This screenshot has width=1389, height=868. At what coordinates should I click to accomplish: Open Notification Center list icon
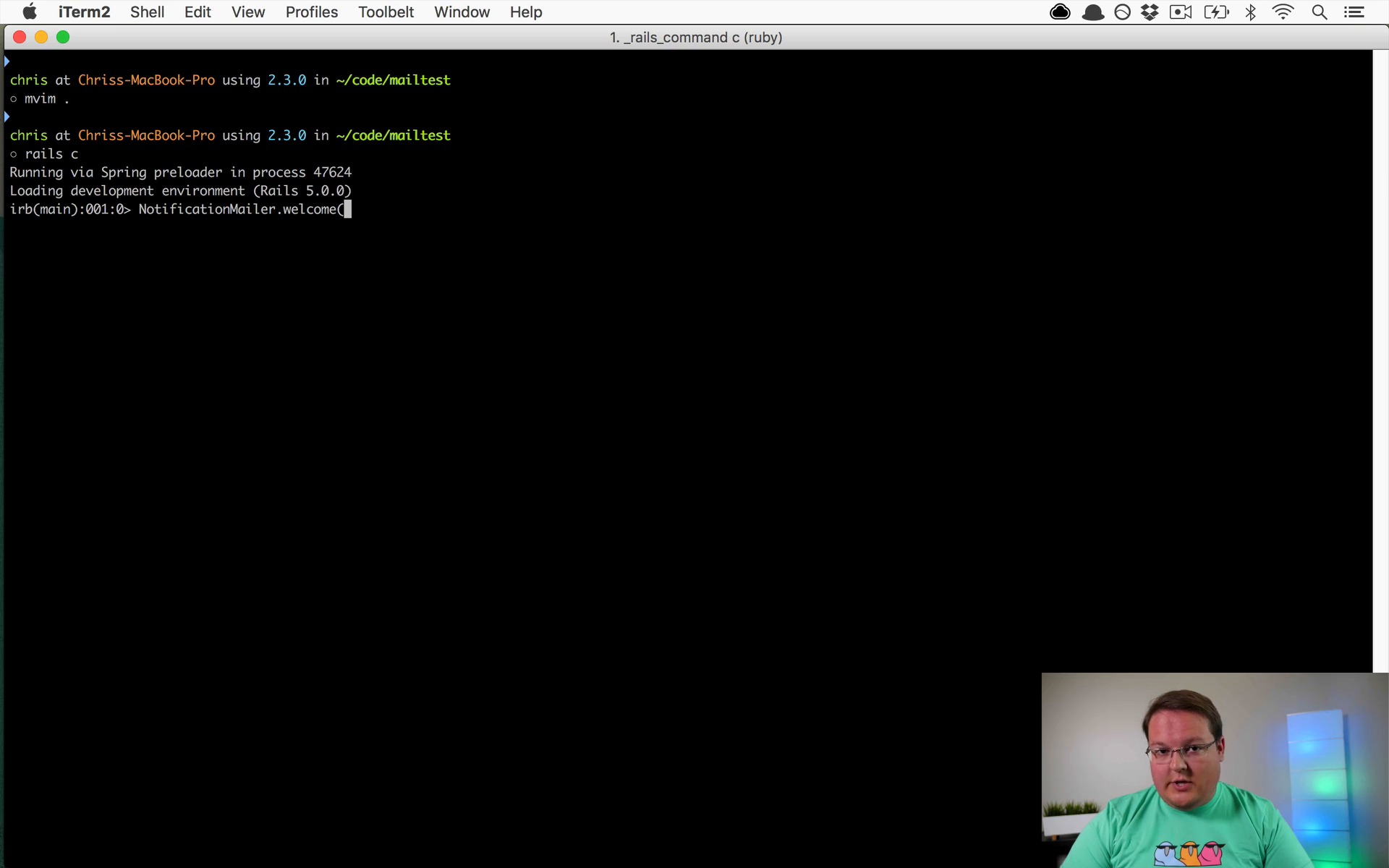point(1354,12)
